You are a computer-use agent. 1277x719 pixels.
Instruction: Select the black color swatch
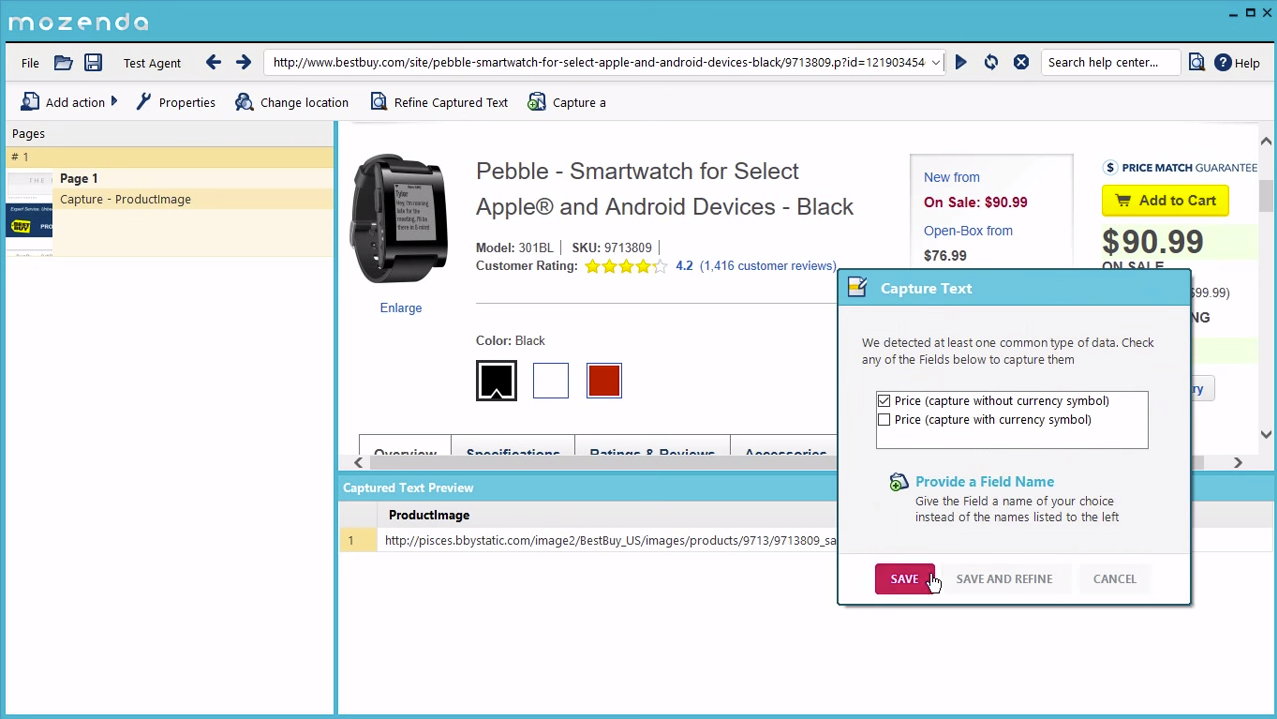496,381
